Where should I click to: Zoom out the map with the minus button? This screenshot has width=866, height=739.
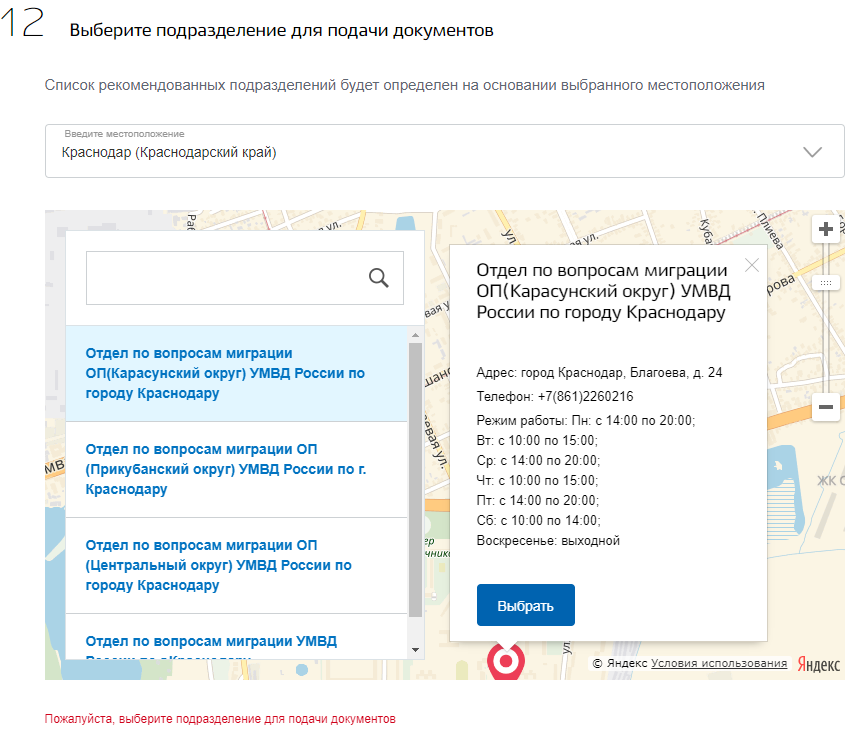coord(826,407)
